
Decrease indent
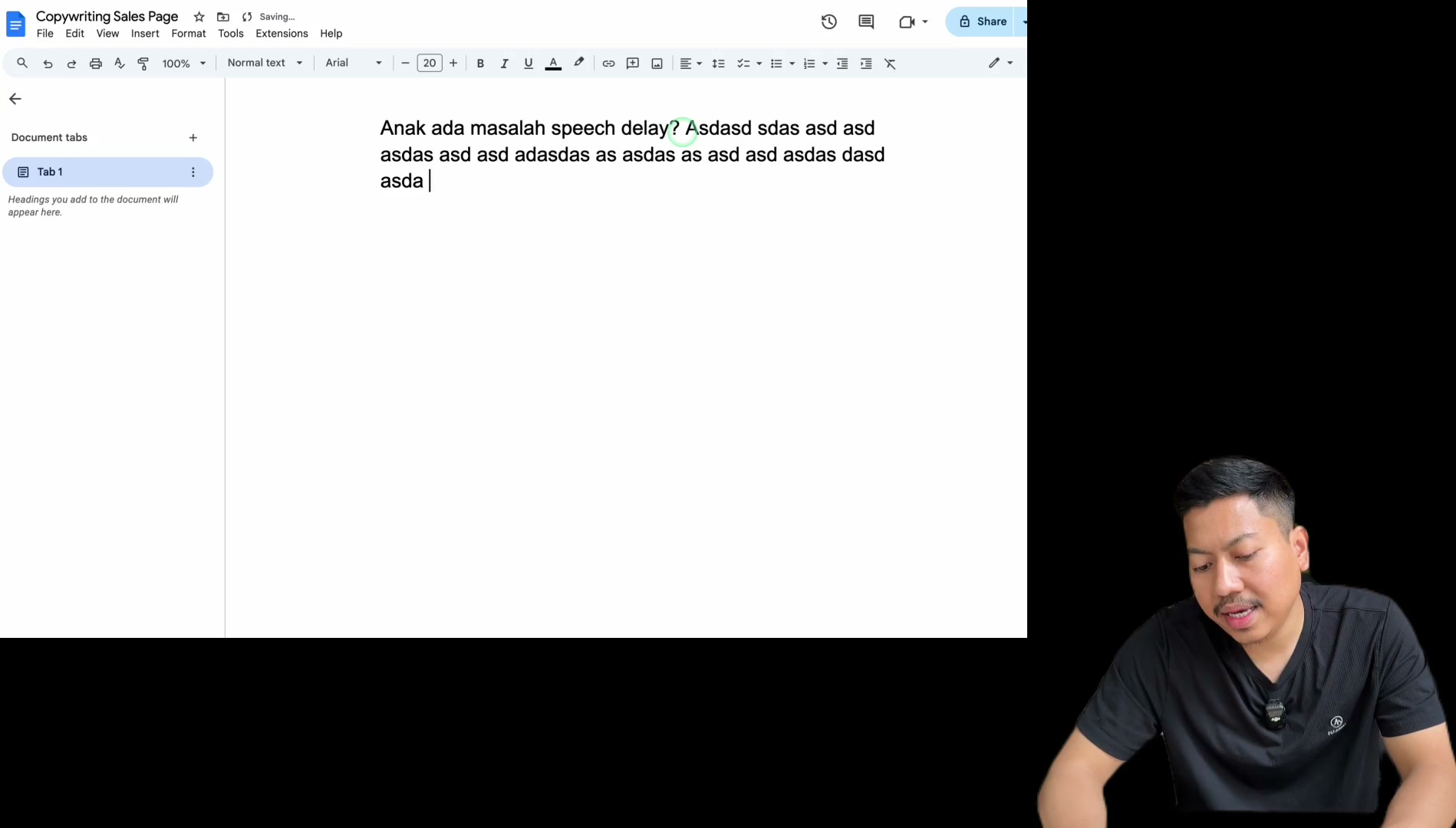pos(842,64)
